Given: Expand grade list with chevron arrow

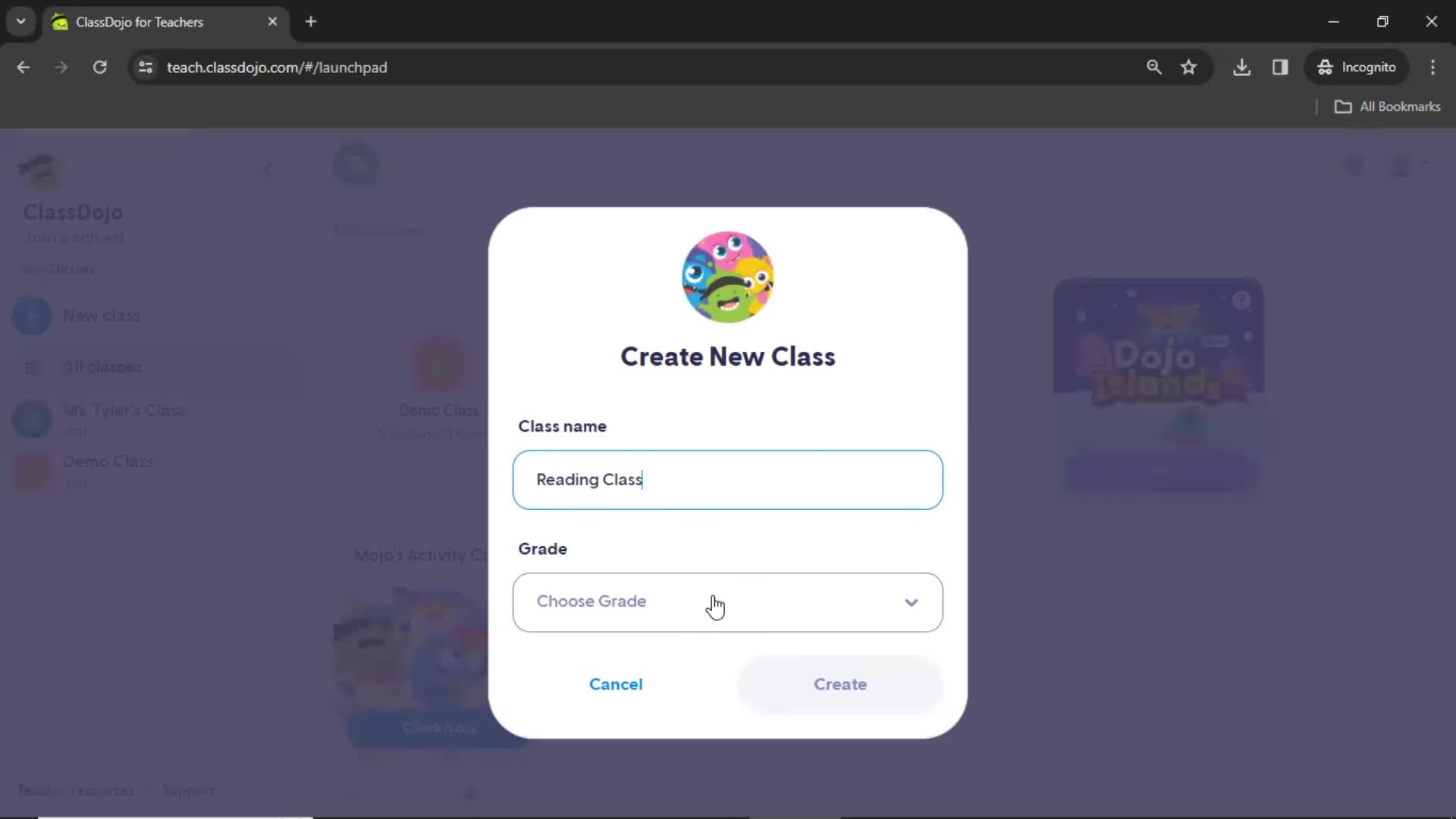Looking at the screenshot, I should (911, 602).
